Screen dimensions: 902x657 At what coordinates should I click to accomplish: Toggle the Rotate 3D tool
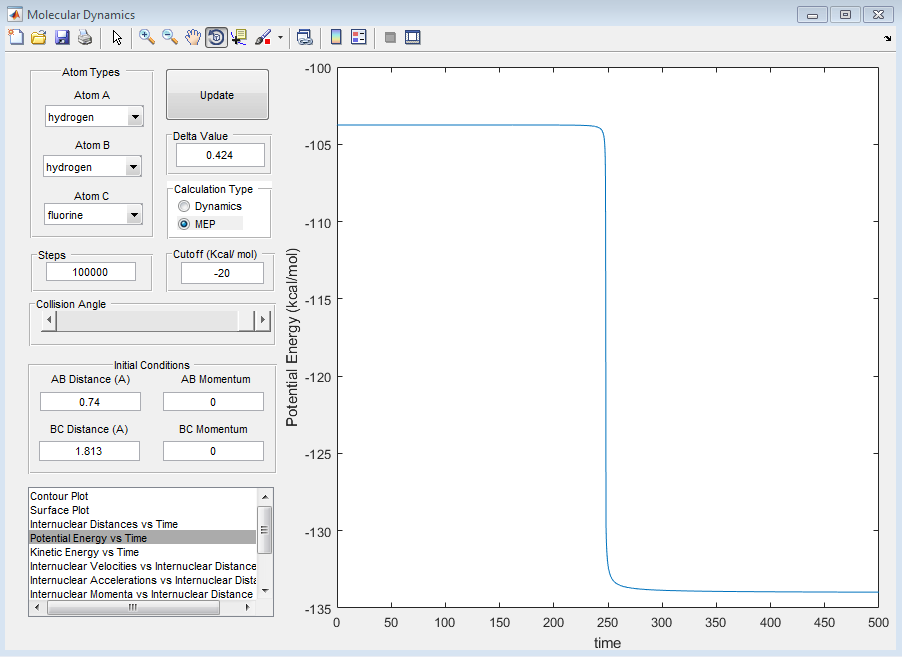(x=216, y=37)
